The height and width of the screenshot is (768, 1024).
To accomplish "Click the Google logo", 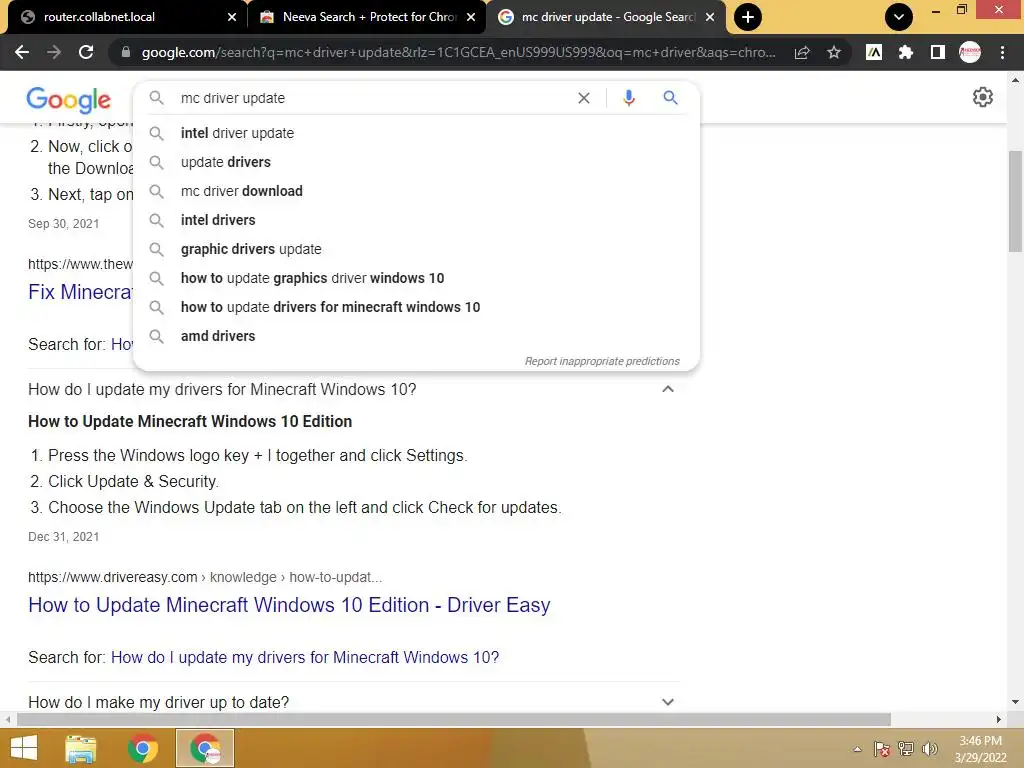I will 69,99.
